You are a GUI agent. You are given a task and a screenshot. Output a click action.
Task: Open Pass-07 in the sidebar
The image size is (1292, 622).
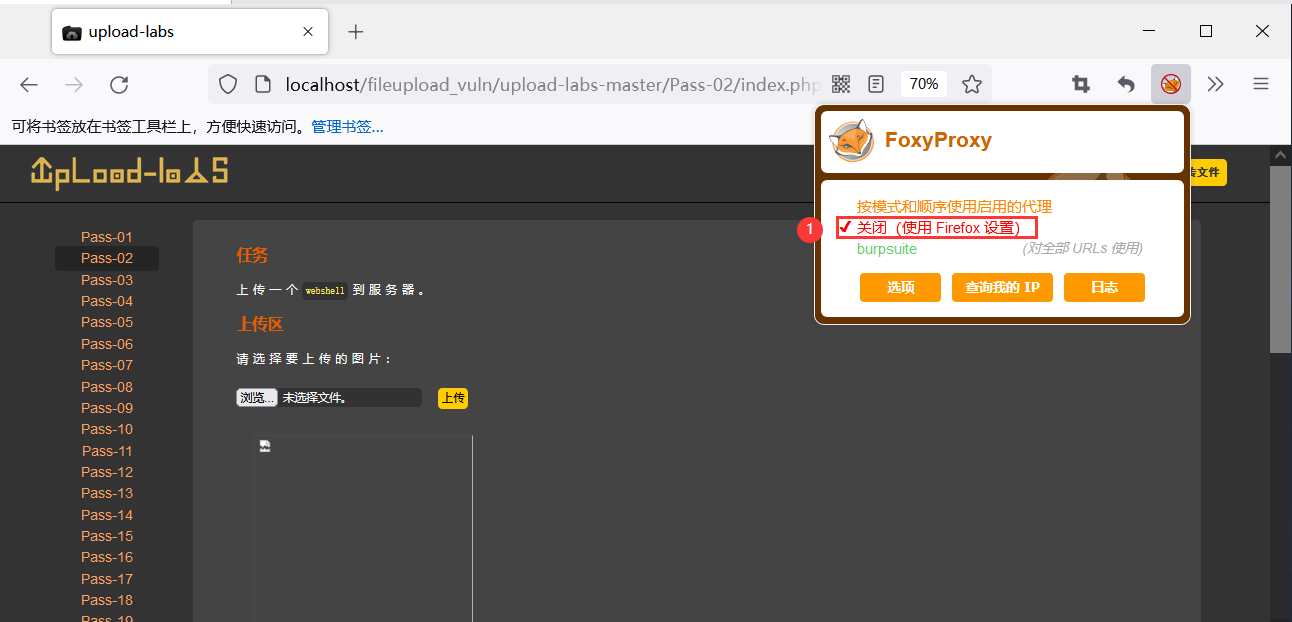point(107,365)
